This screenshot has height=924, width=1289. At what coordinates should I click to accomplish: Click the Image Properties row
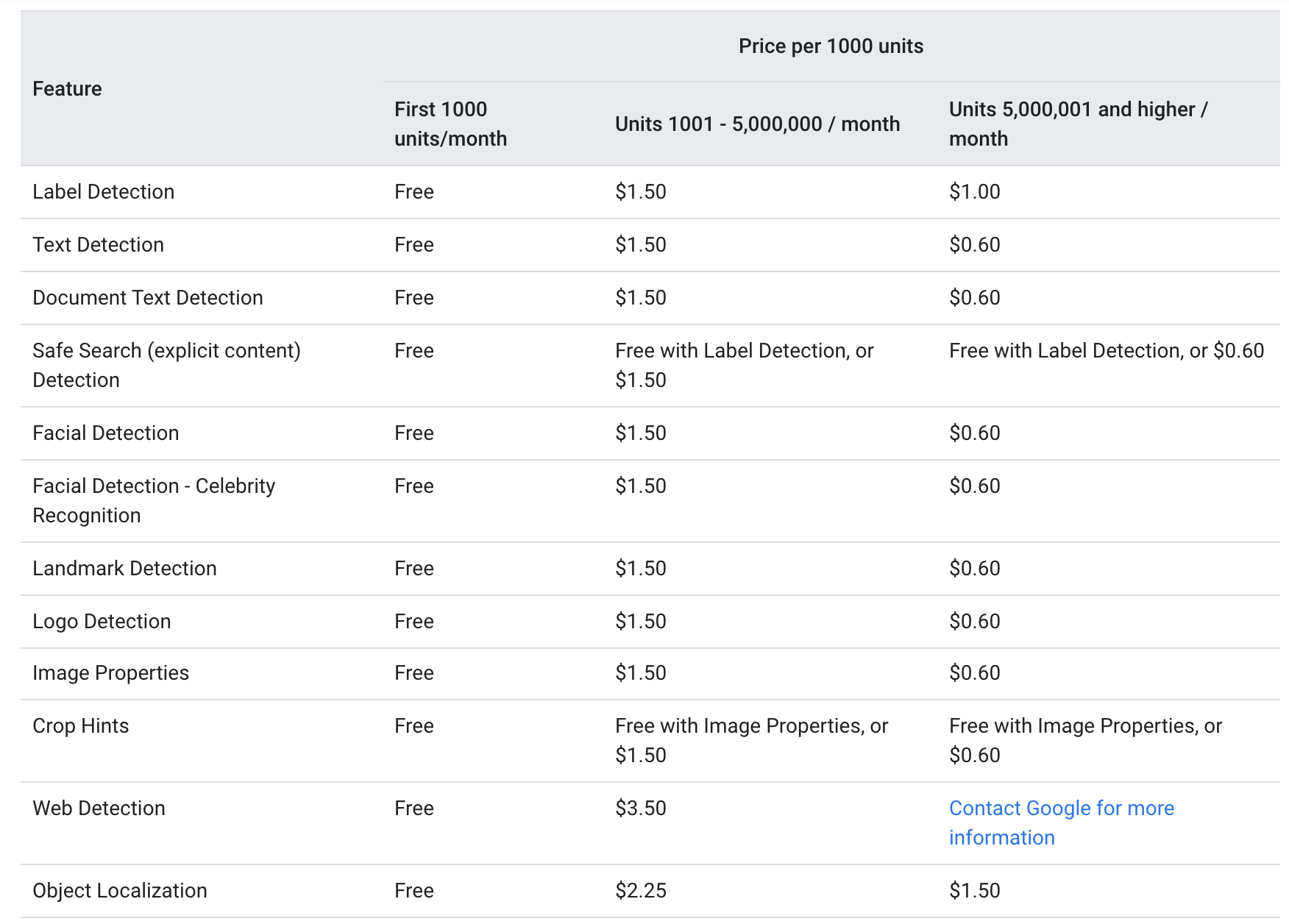(110, 672)
